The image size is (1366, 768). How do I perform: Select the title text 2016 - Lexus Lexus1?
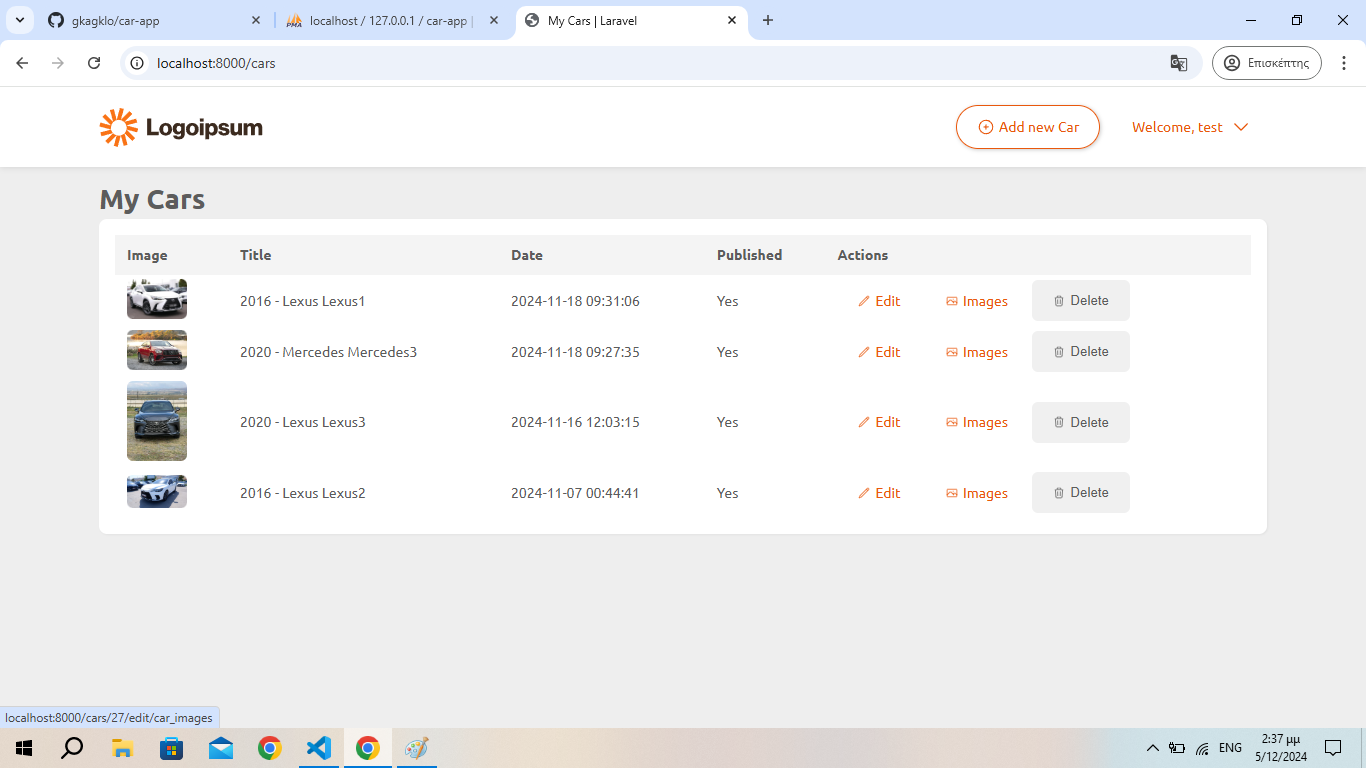303,301
